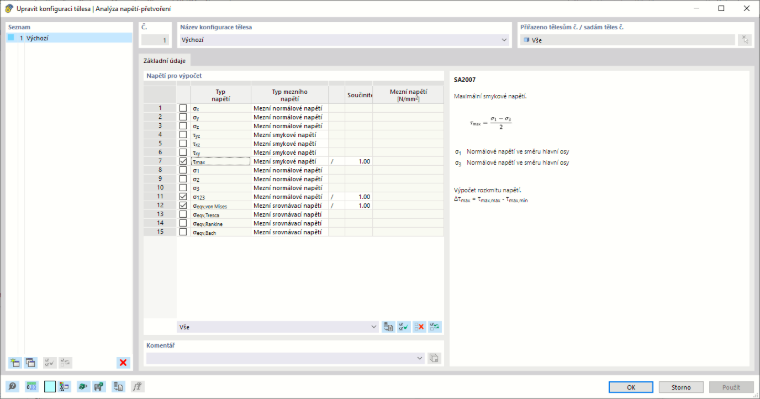Tick the τxz checkbox in row 5

[x=183, y=144]
